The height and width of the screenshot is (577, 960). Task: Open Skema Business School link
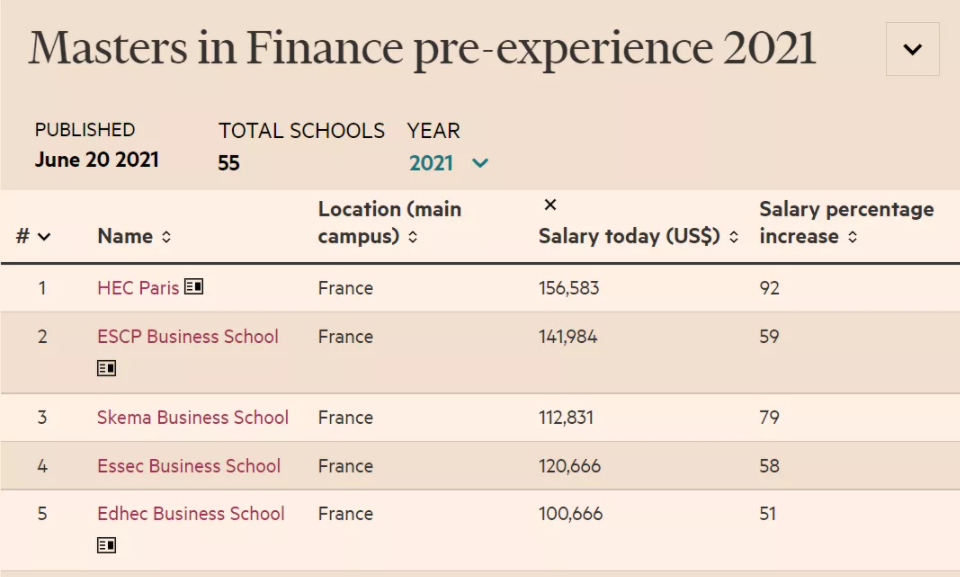click(x=193, y=417)
